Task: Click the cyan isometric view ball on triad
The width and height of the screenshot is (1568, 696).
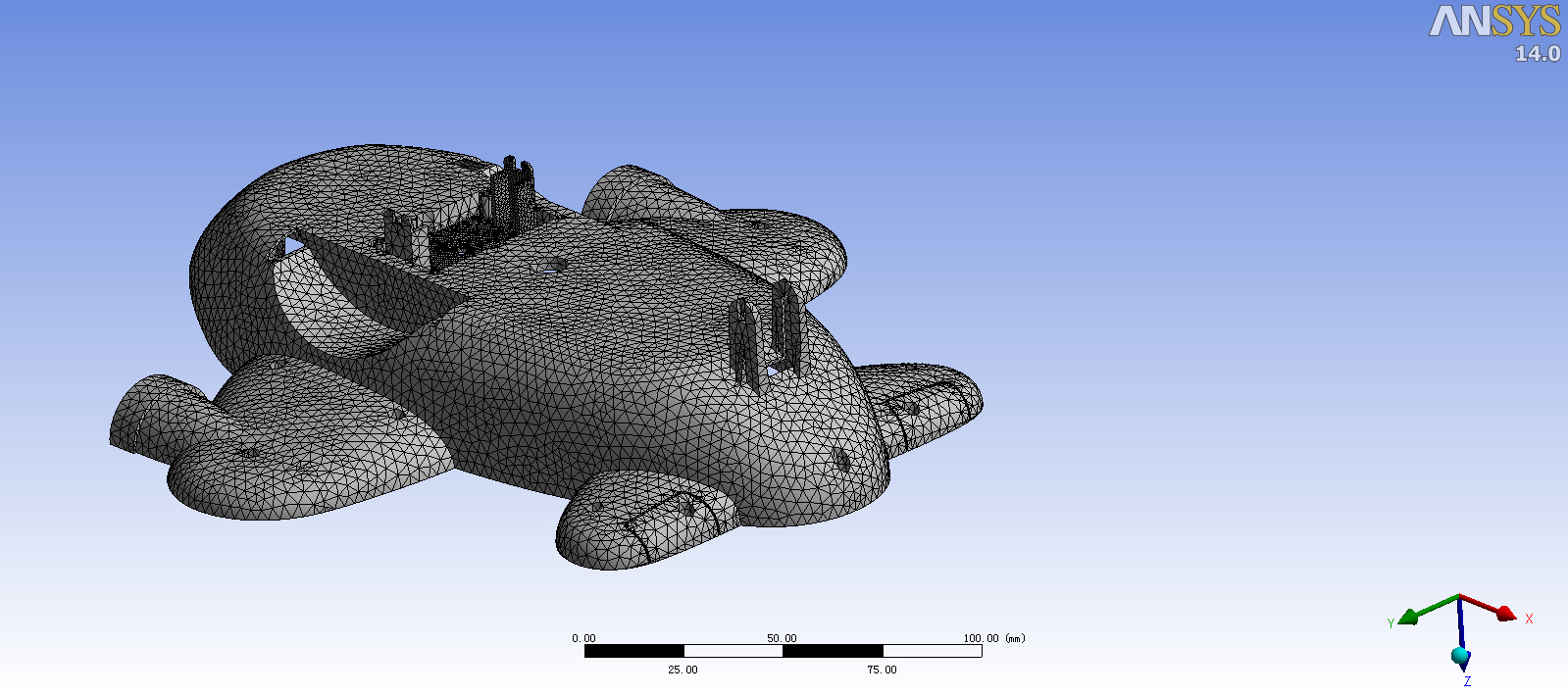Action: (1460, 655)
